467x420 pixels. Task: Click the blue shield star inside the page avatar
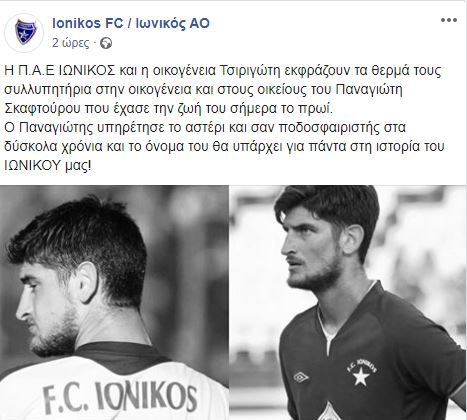pos(24,32)
